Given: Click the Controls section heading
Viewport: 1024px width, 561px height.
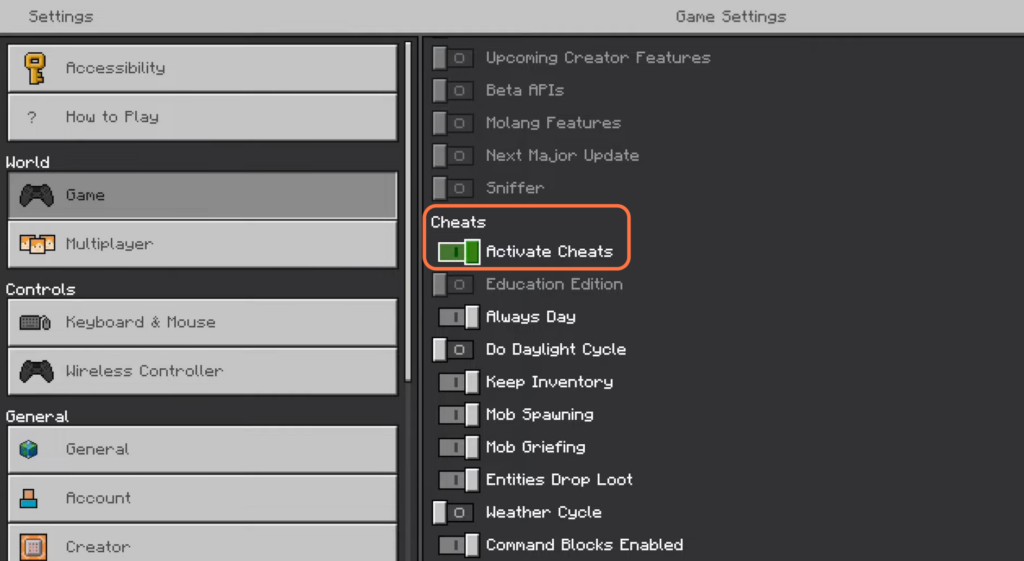Looking at the screenshot, I should (x=40, y=289).
